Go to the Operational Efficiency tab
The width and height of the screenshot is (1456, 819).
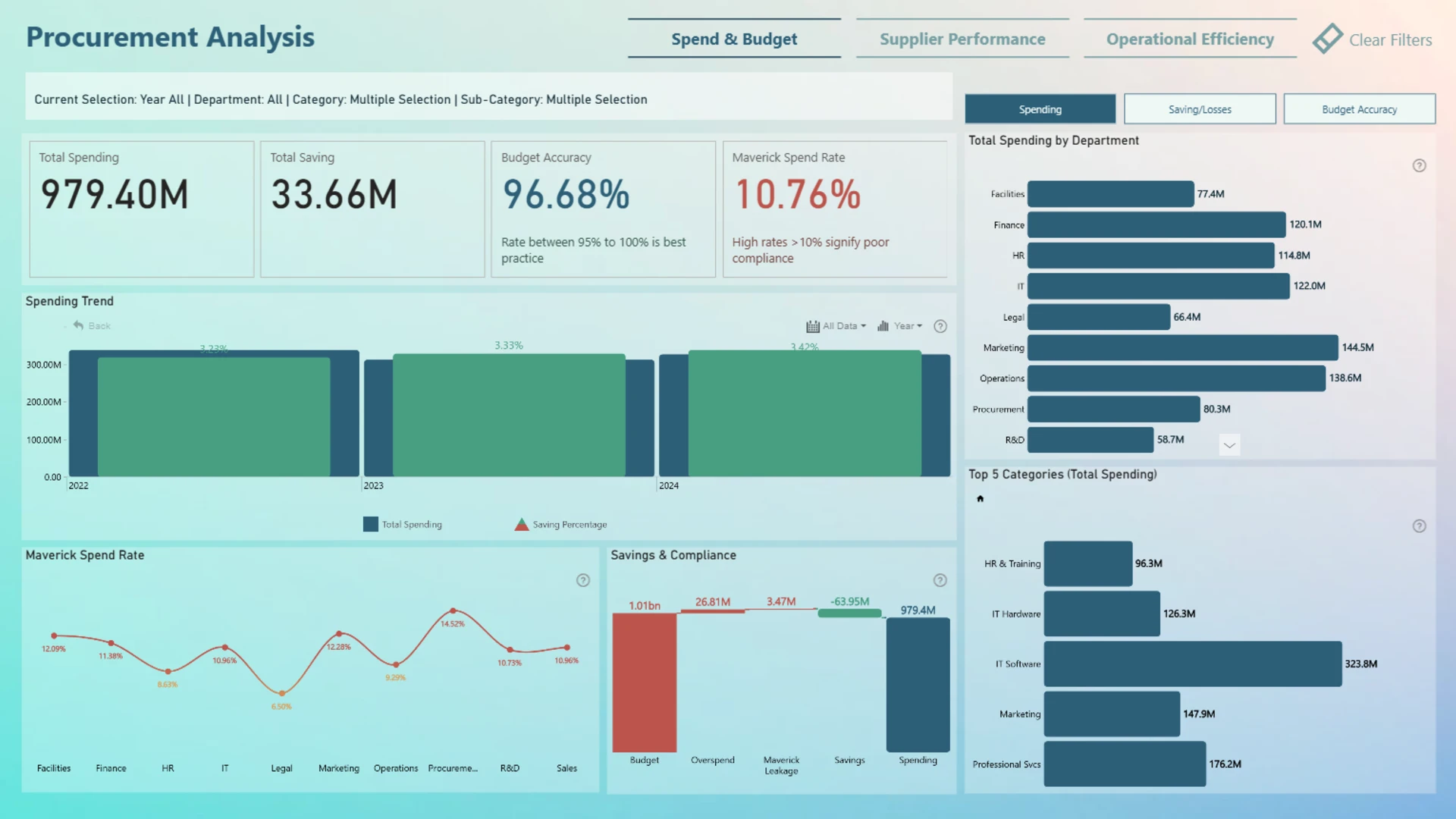(x=1190, y=39)
